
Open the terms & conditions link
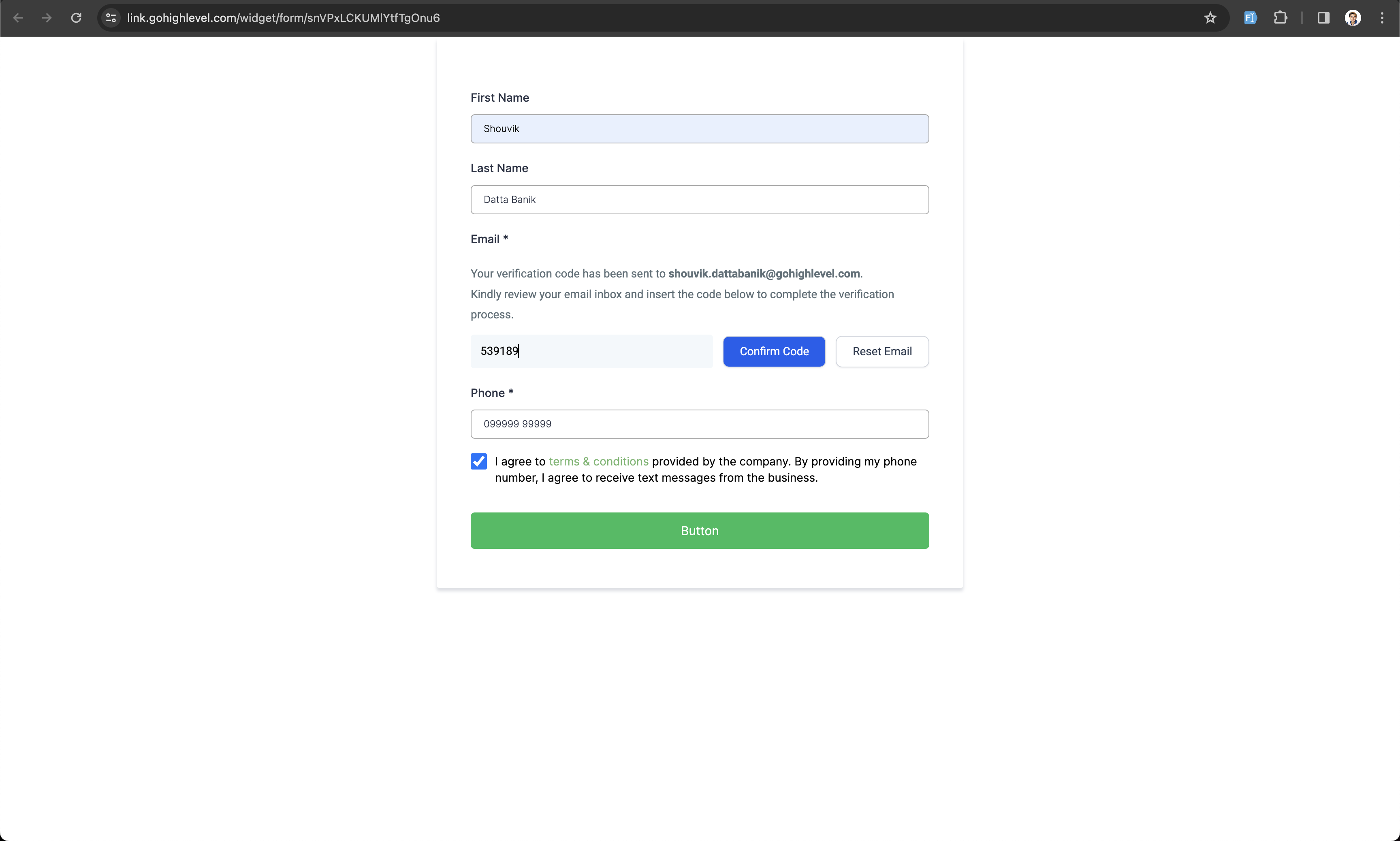tap(598, 461)
